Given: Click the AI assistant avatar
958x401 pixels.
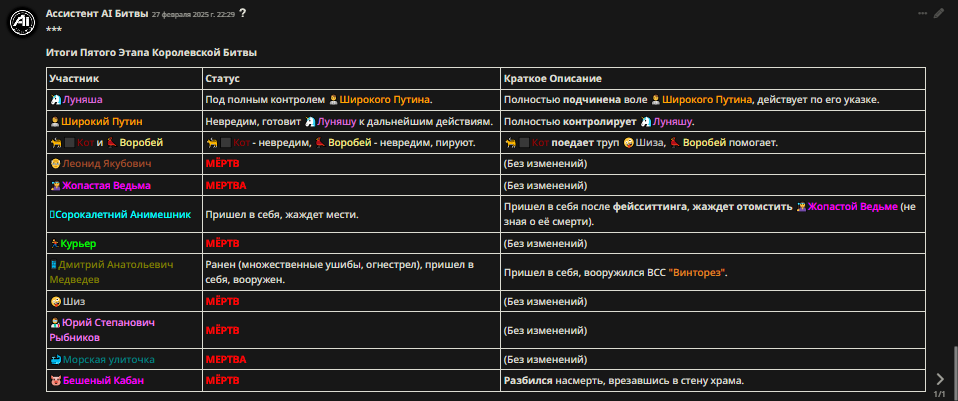Looking at the screenshot, I should tap(23, 23).
